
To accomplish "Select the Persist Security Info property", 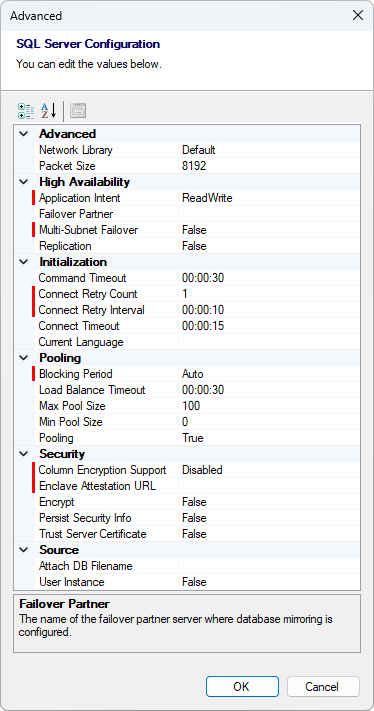I will point(85,518).
